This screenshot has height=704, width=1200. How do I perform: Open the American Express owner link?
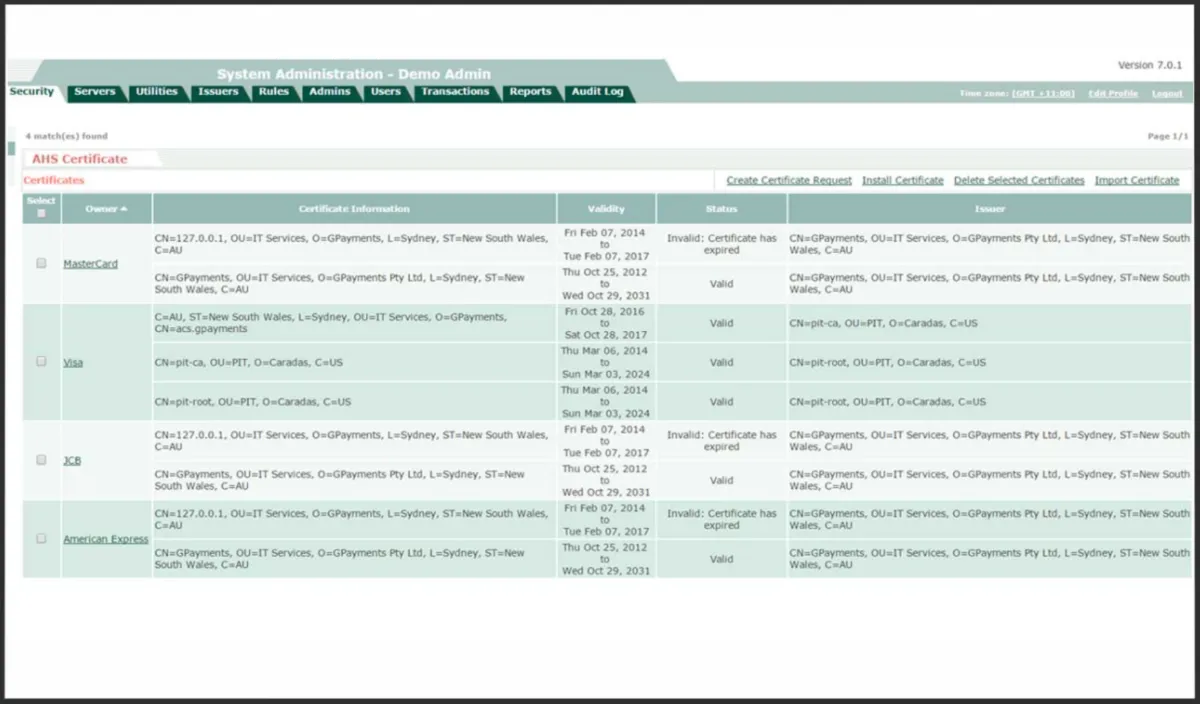point(106,539)
